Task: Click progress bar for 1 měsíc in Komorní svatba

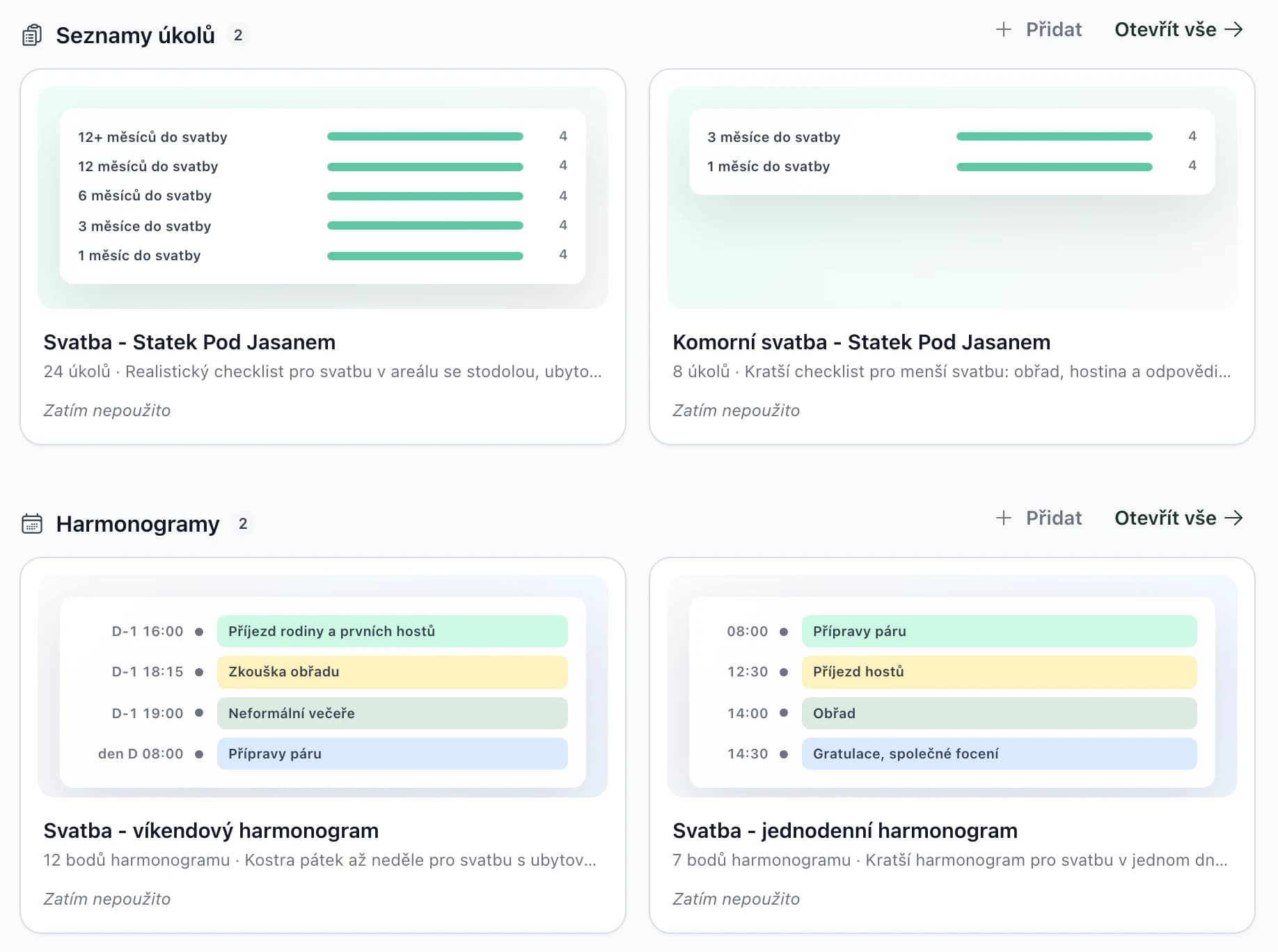Action: [1055, 167]
